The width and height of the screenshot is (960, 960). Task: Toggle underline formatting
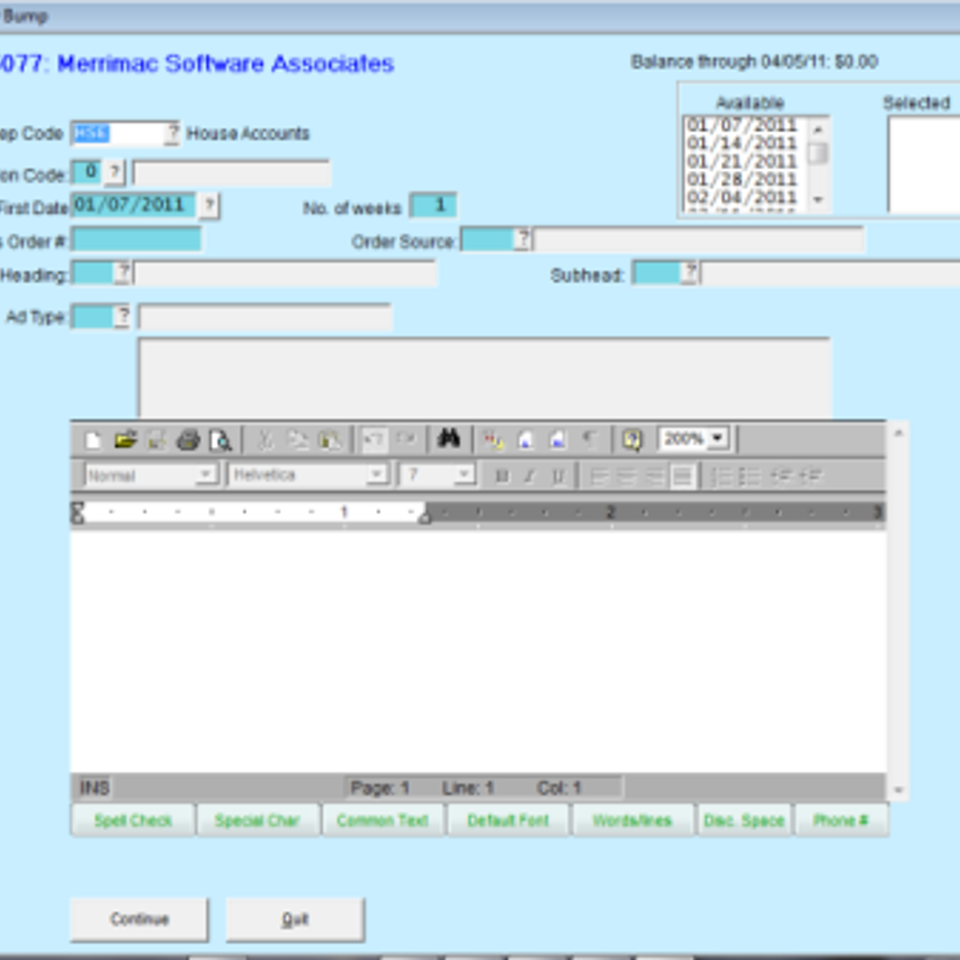pos(558,476)
